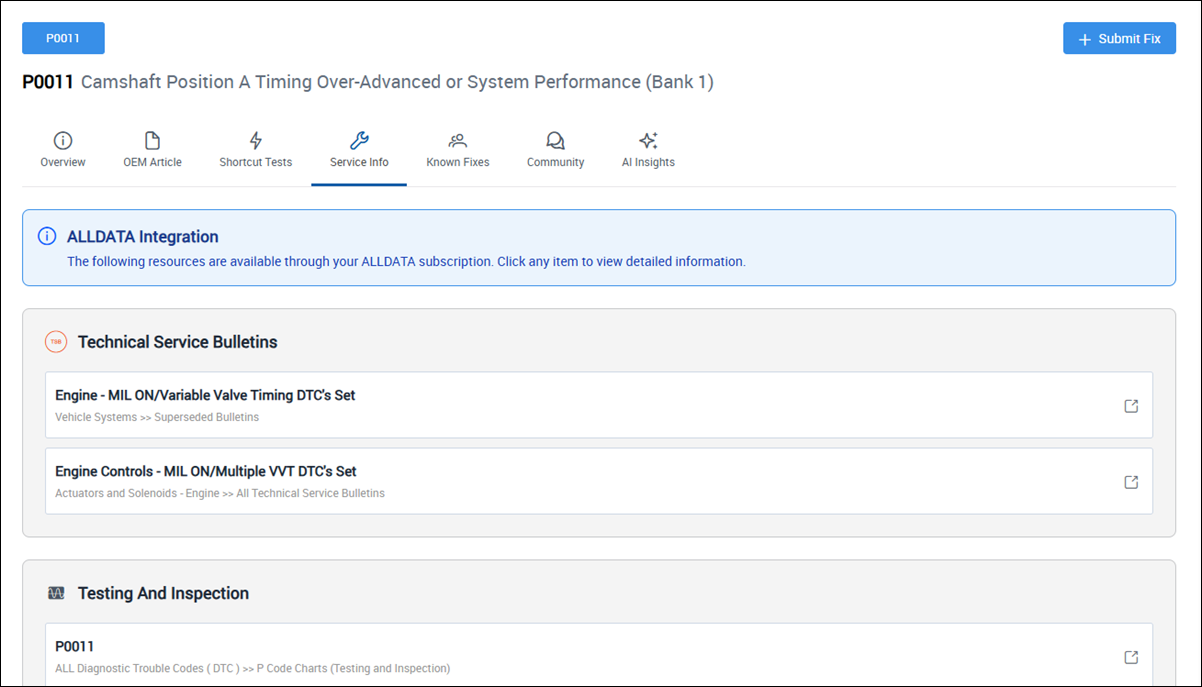The height and width of the screenshot is (687, 1202).
Task: Click the 'Testing And Inspection' heading
Action: 163,593
